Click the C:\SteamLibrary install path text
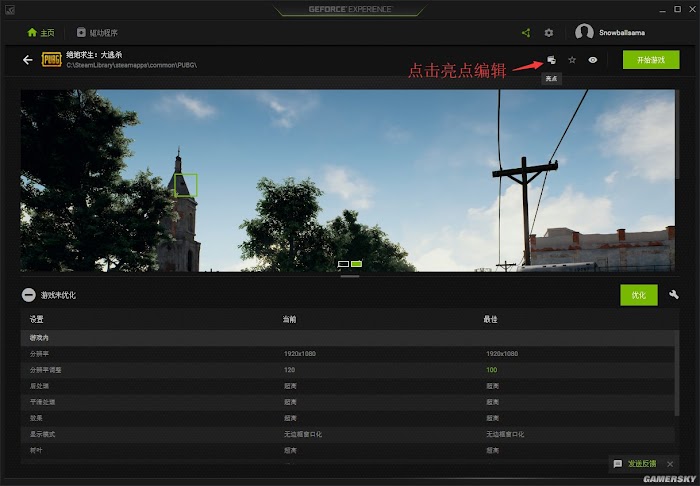The height and width of the screenshot is (486, 700). 132,65
